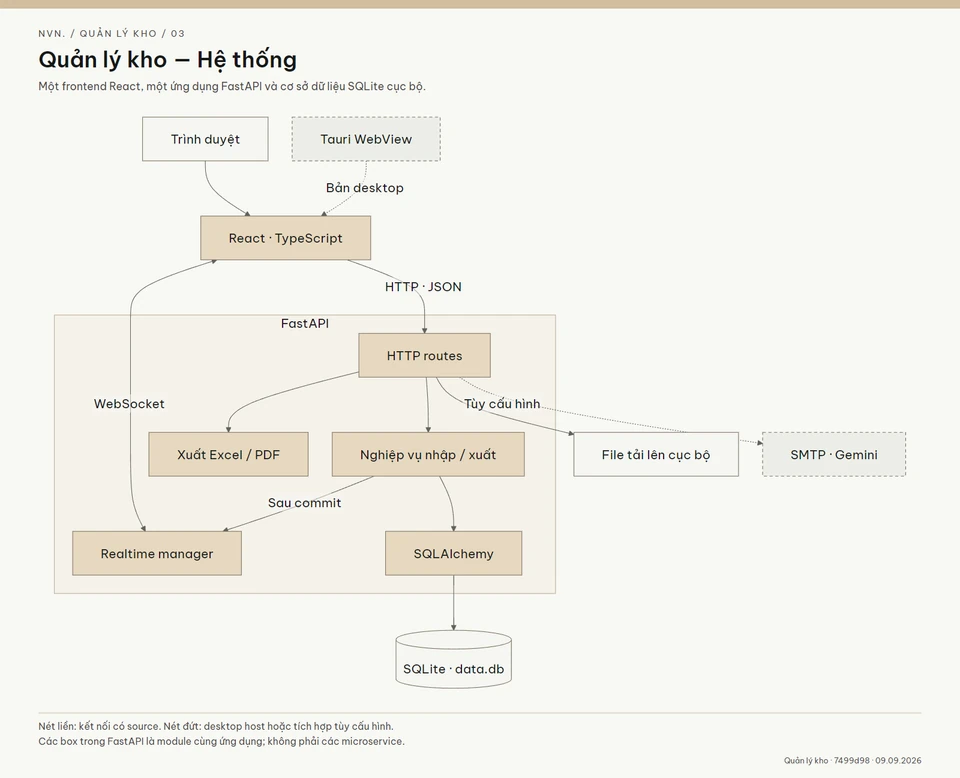Click the "Nghiệp vụ nhập / xuất" node
Screen dimensions: 960x778
click(428, 454)
